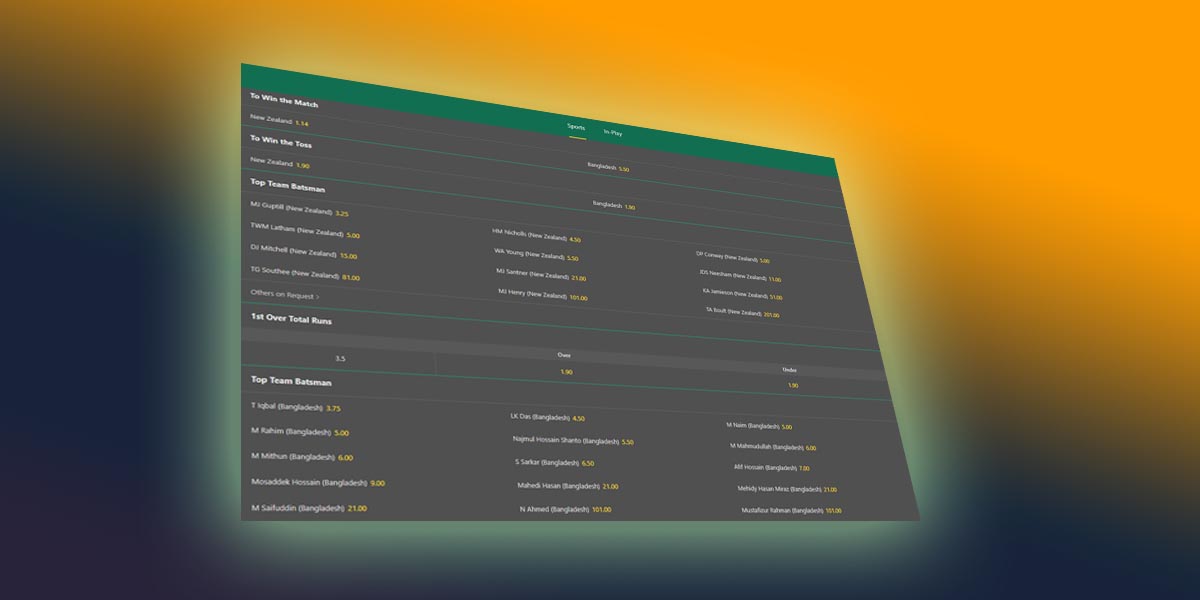The image size is (1200, 600).
Task: Select HM Nicholls at 4.50
Action: click(x=536, y=235)
